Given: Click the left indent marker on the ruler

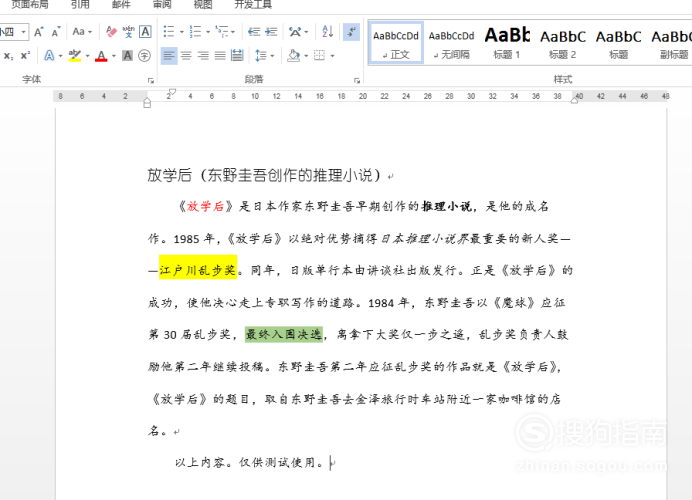Looking at the screenshot, I should pyautogui.click(x=147, y=103).
